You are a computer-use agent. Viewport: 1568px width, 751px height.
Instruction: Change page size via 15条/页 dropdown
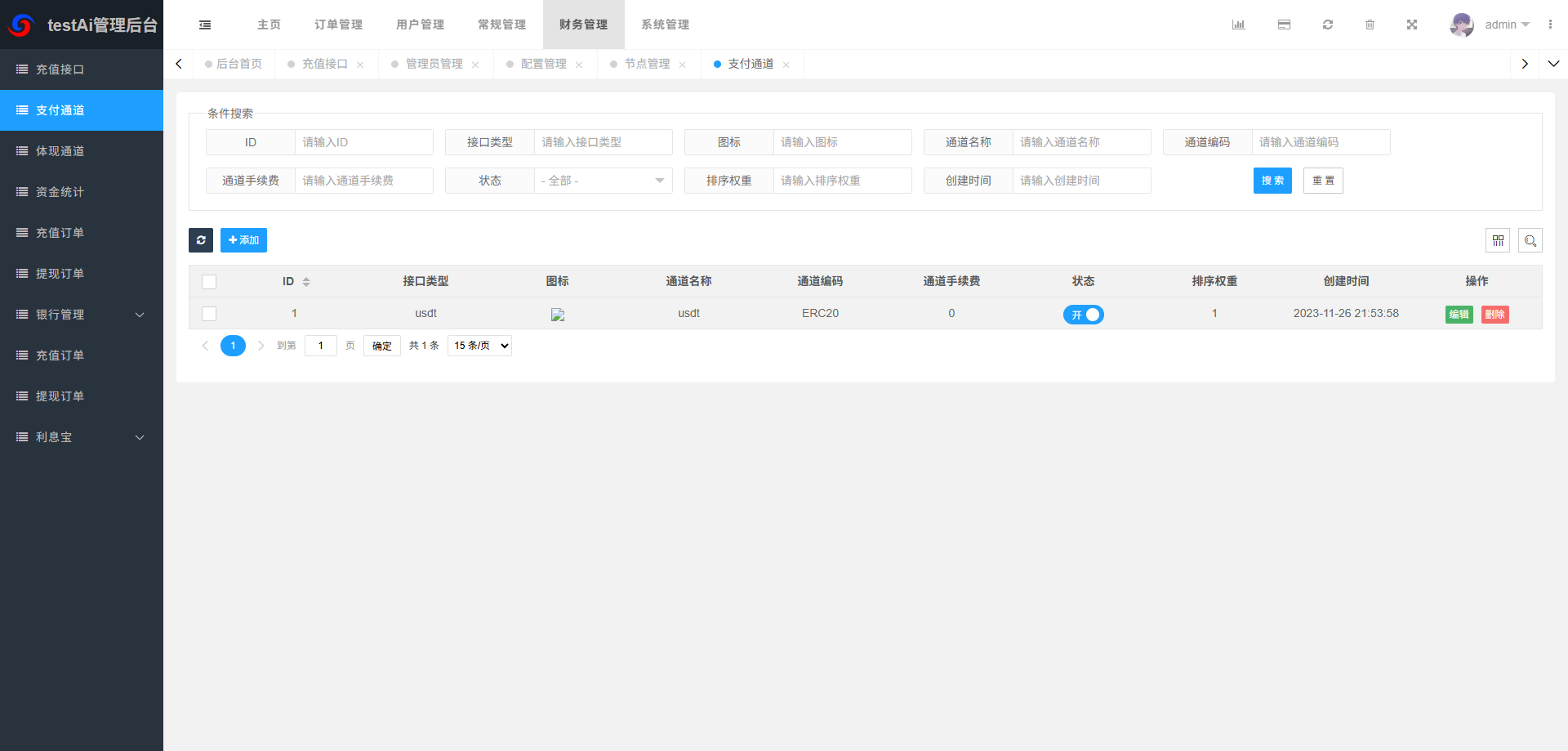pyautogui.click(x=479, y=345)
